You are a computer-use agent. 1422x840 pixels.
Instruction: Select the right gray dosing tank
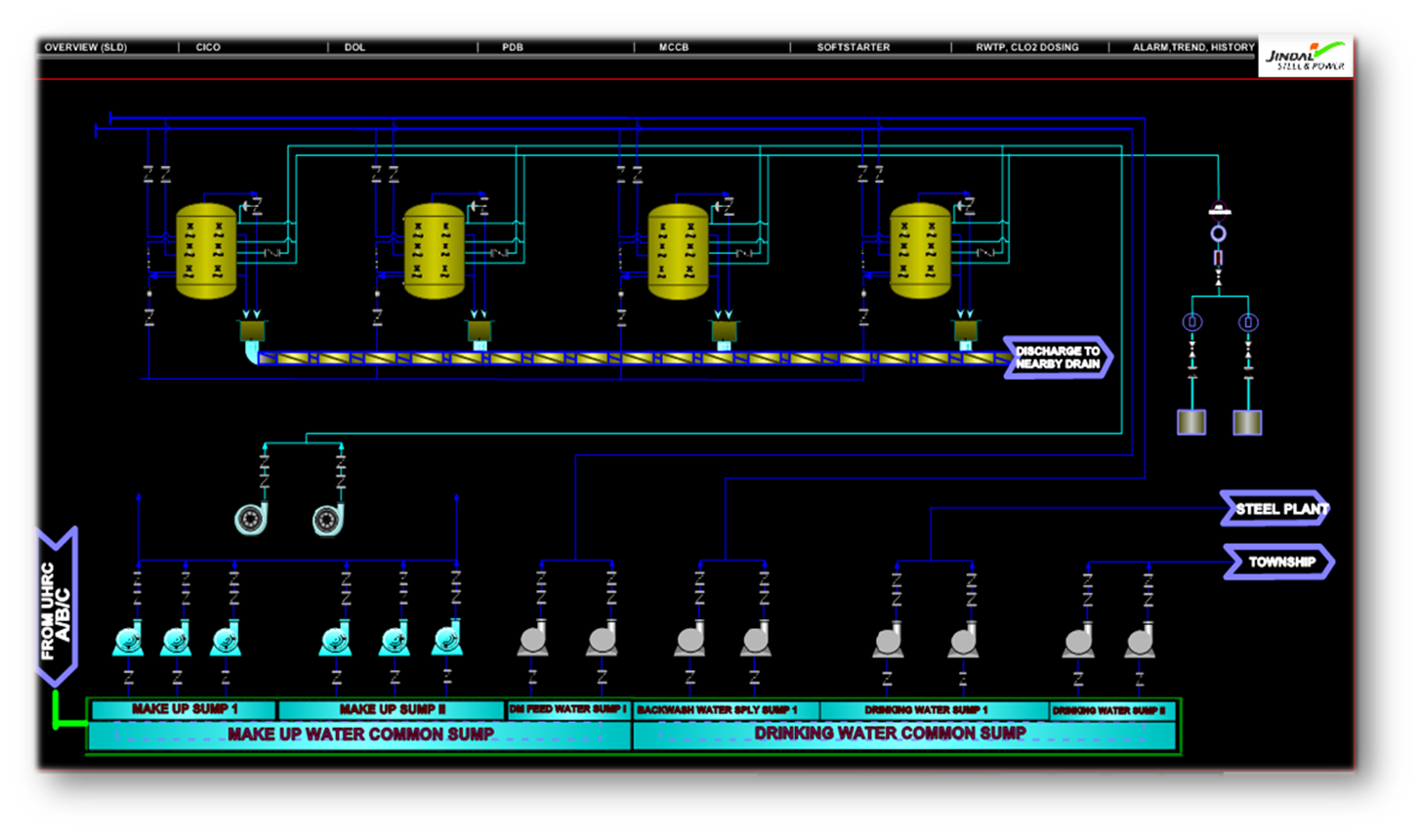1247,422
